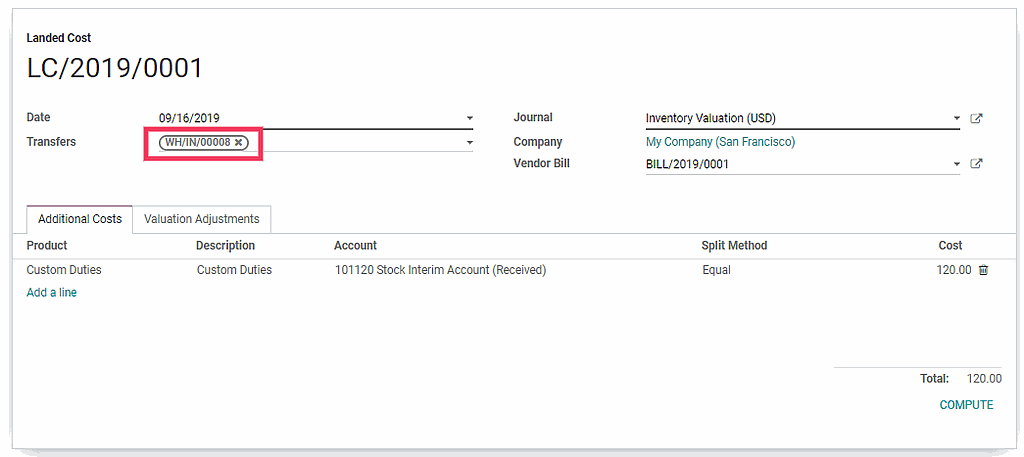Edit the 120.00 cost cell
1024x457 pixels.
coord(953,270)
